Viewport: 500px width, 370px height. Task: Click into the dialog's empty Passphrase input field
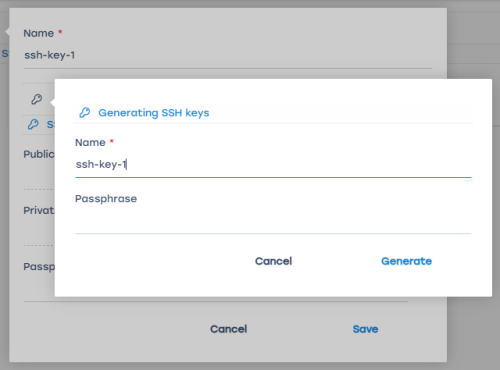click(273, 221)
